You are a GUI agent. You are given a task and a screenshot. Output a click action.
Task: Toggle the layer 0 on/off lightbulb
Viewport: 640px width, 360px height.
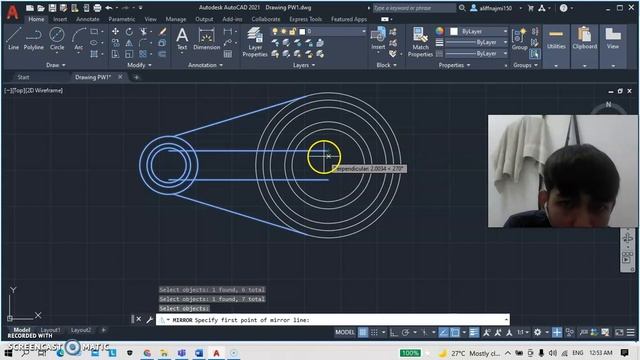275,31
